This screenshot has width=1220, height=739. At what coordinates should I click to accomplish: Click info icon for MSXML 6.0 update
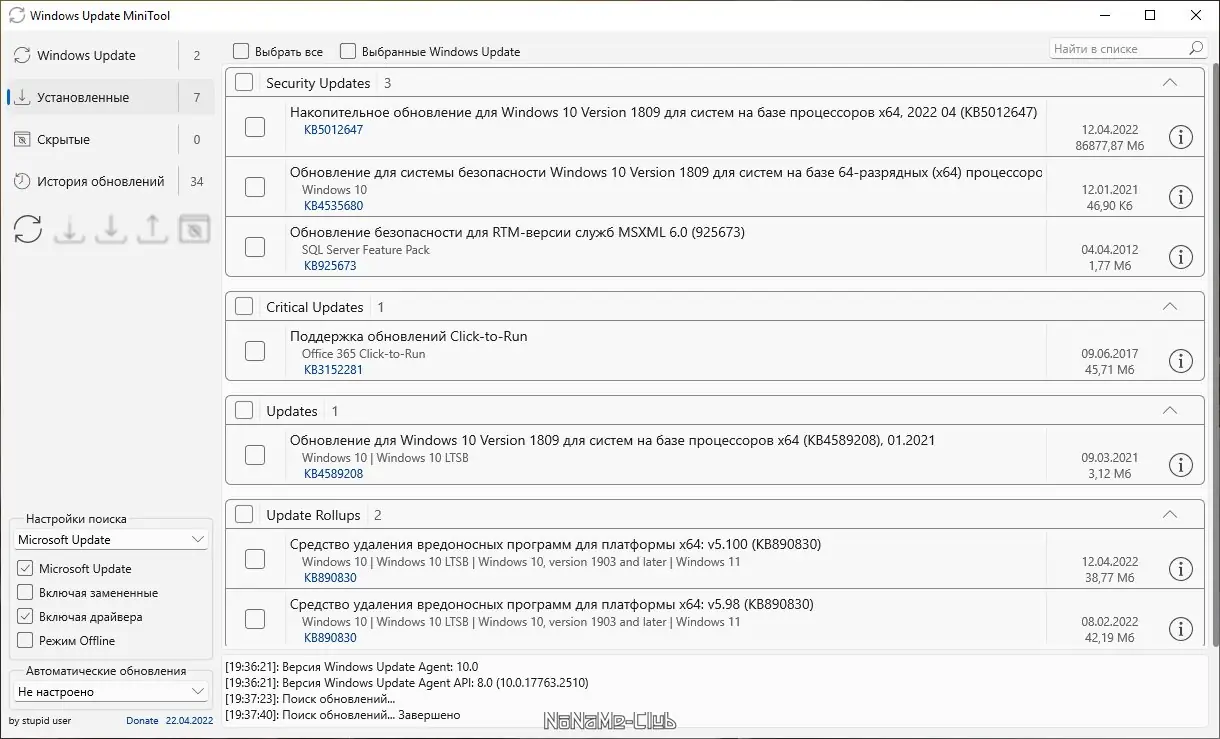pyautogui.click(x=1180, y=257)
